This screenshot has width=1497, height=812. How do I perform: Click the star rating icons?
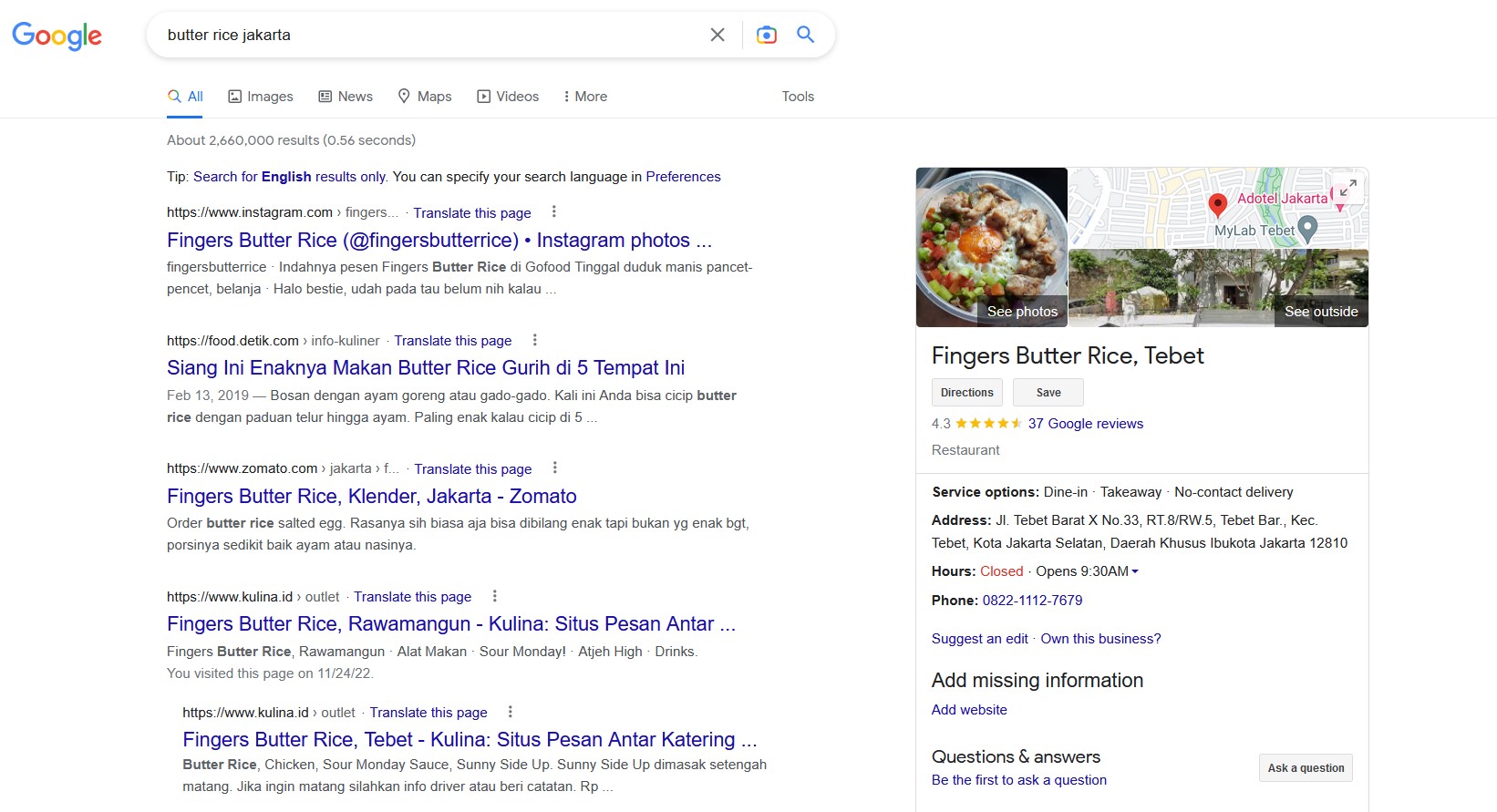989,423
